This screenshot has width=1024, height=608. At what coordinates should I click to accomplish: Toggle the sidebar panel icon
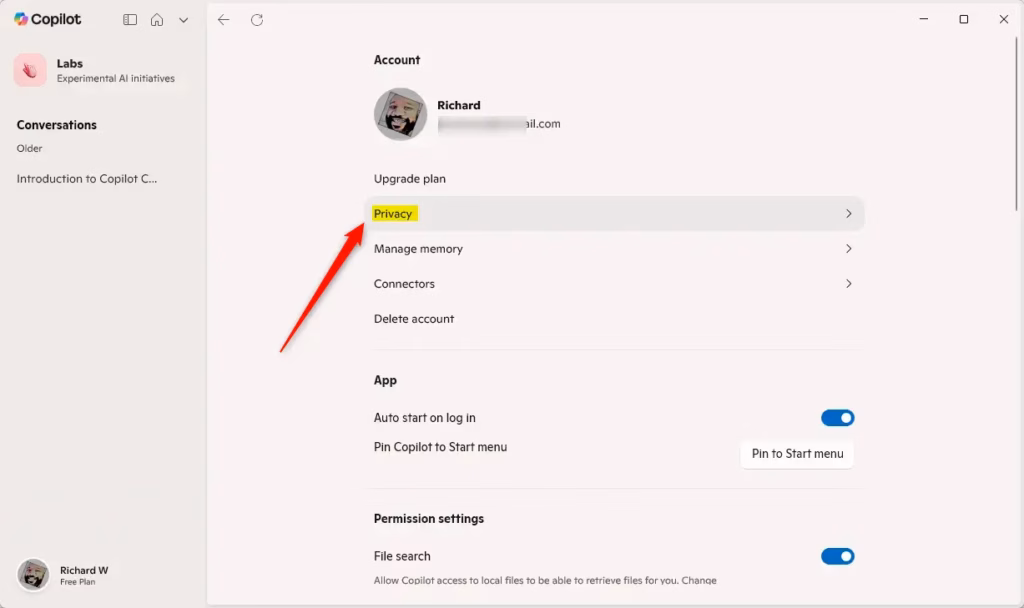tap(130, 20)
